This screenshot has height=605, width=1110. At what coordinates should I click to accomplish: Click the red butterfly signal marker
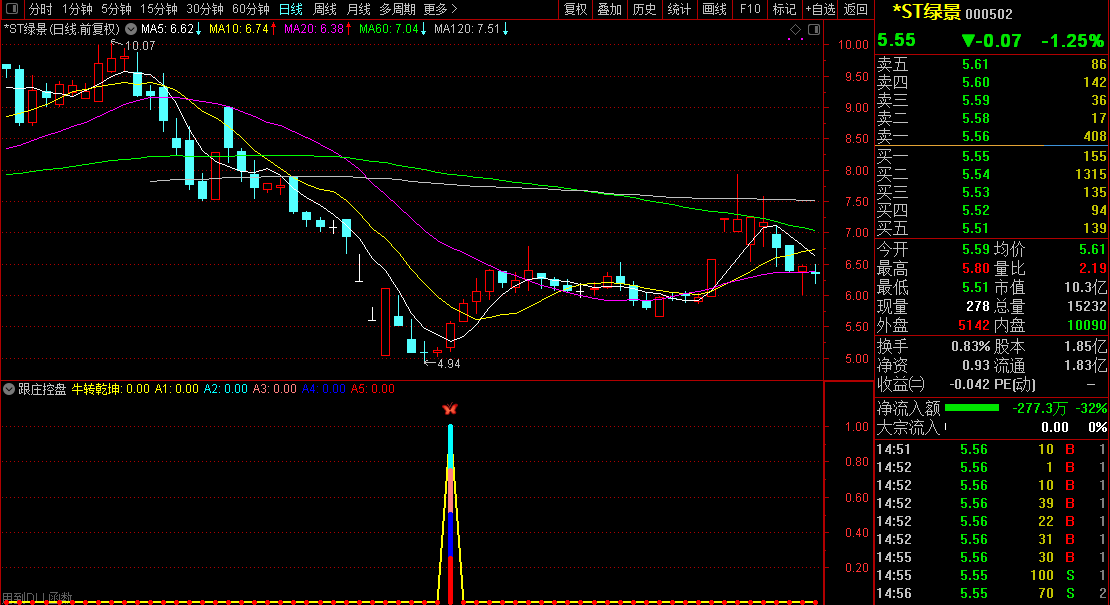[450, 409]
